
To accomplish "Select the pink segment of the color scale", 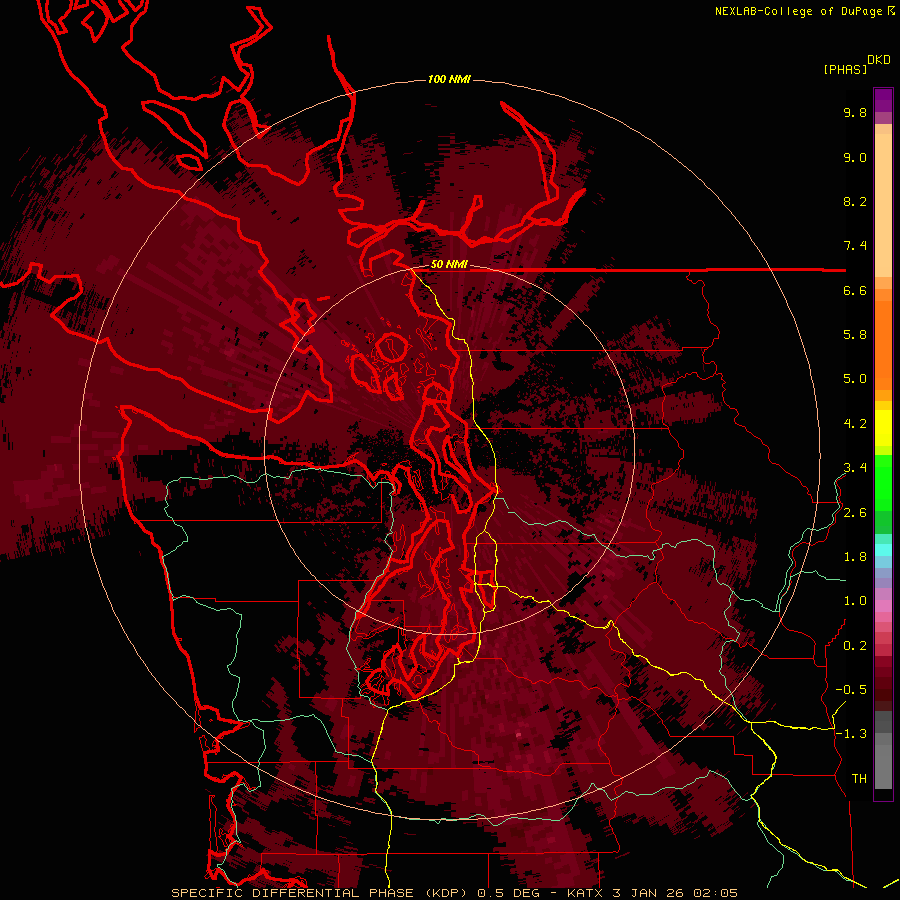I will [x=883, y=606].
